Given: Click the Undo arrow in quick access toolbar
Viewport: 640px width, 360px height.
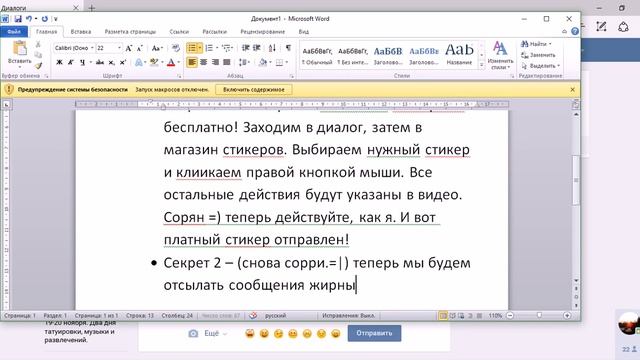Looking at the screenshot, I should [x=29, y=19].
